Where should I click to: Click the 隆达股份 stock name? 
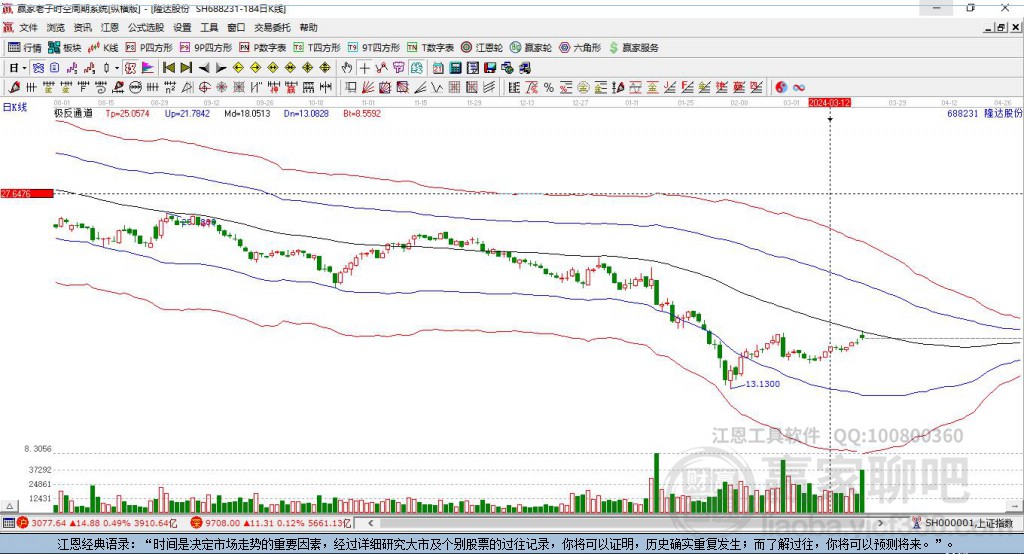(1003, 113)
